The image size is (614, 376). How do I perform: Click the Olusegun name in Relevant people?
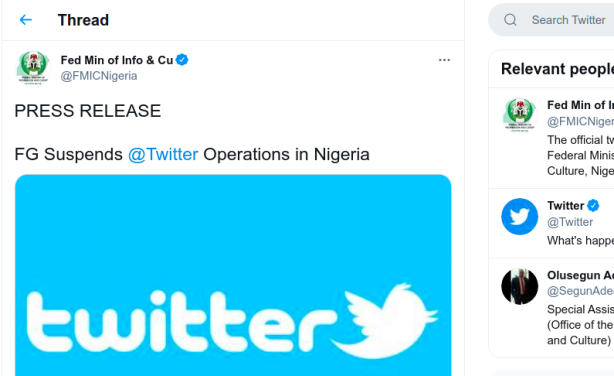point(580,275)
